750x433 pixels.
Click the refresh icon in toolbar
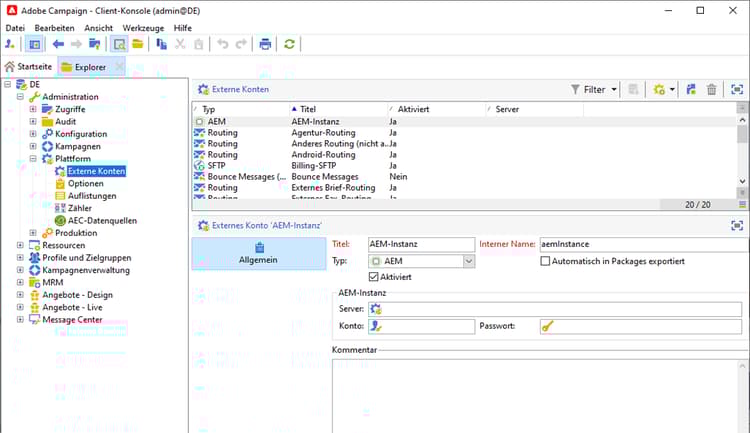point(289,44)
